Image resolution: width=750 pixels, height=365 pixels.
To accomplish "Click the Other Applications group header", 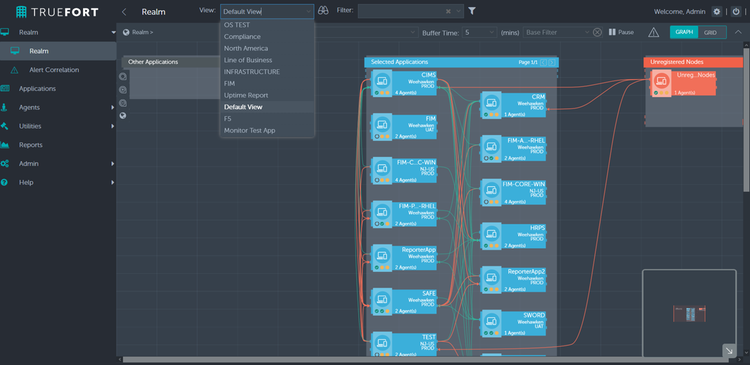I will coord(171,62).
